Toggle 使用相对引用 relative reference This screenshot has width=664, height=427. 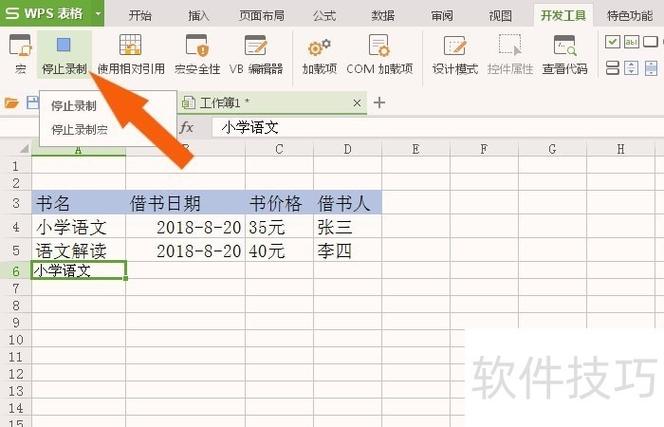[131, 54]
